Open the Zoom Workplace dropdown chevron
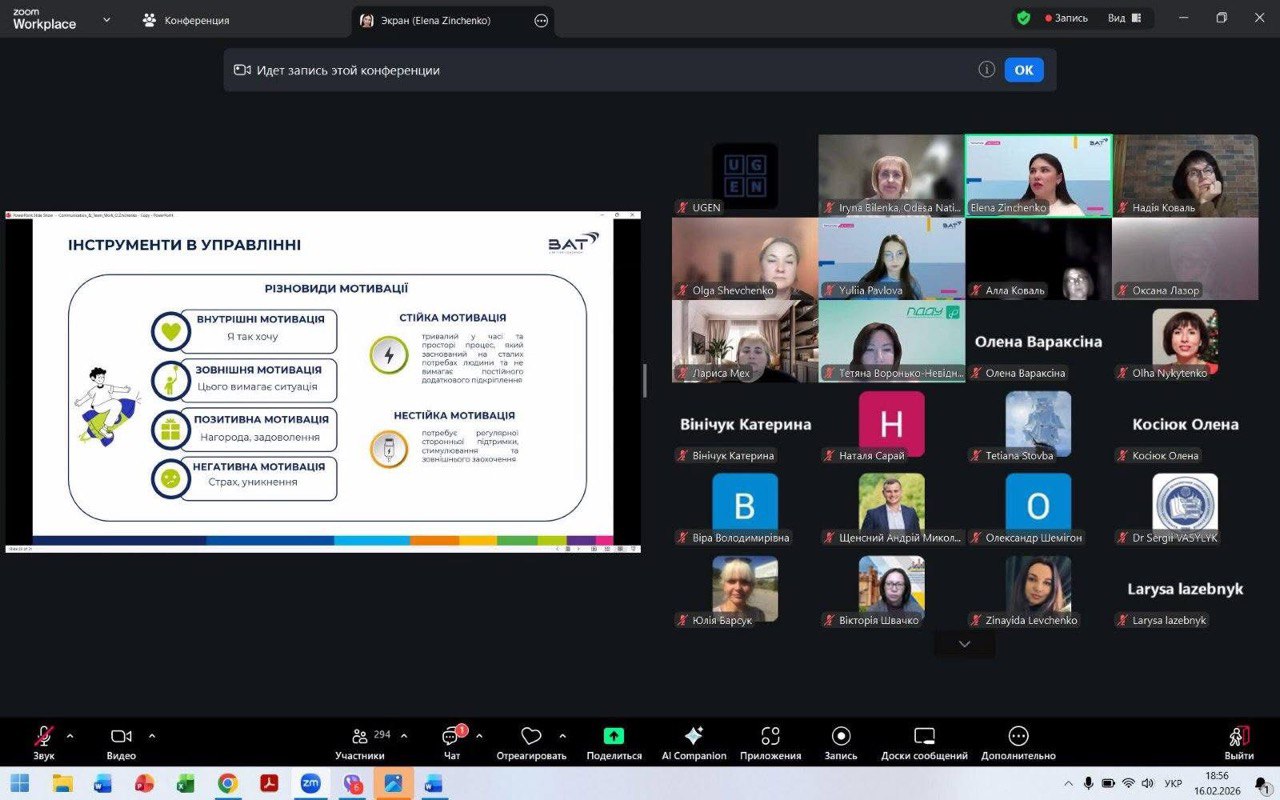This screenshot has height=800, width=1280. click(x=107, y=19)
